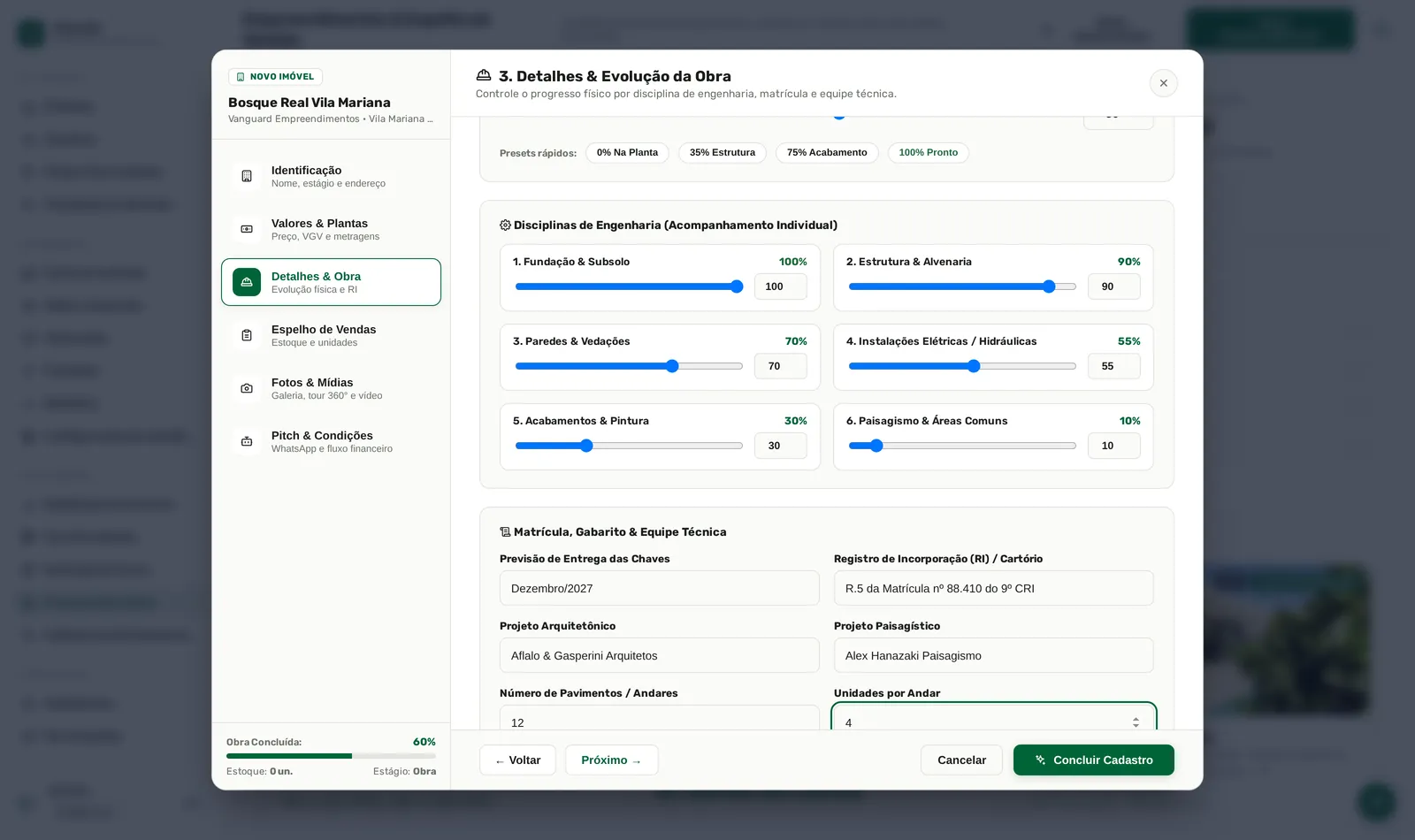Viewport: 1415px width, 840px height.
Task: Click the Unidades por Andar field
Action: tap(993, 718)
